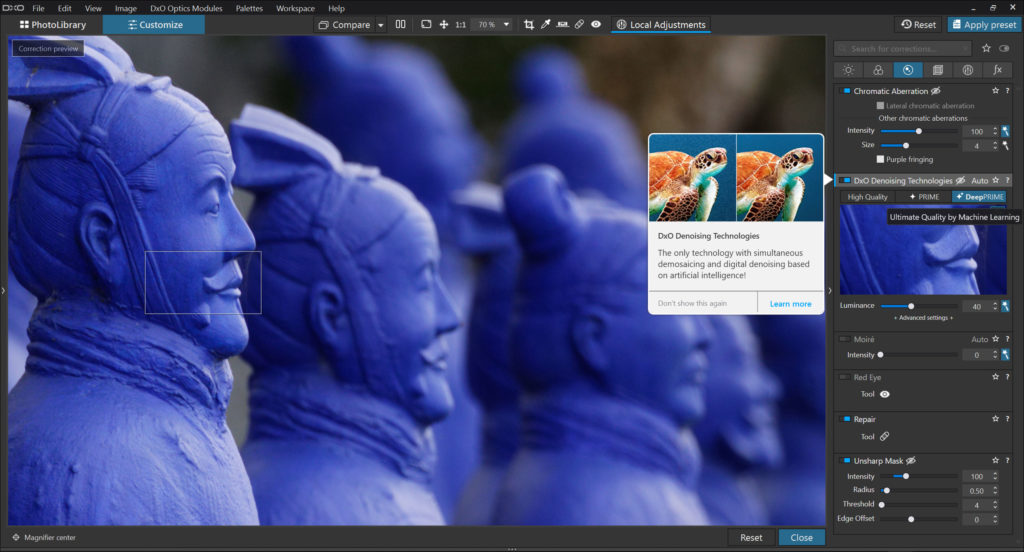This screenshot has height=552, width=1024.
Task: Open the Color corrections palette tab
Action: click(878, 70)
